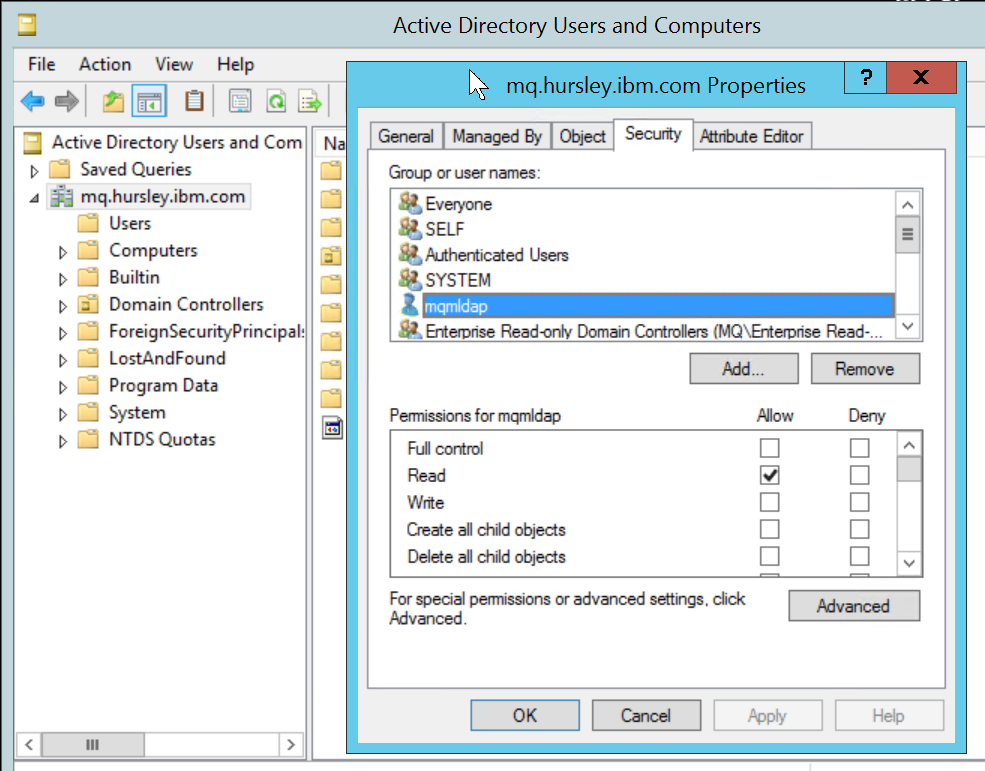985x771 pixels.
Task: Click right arrow of console tree scrollbar
Action: click(291, 745)
